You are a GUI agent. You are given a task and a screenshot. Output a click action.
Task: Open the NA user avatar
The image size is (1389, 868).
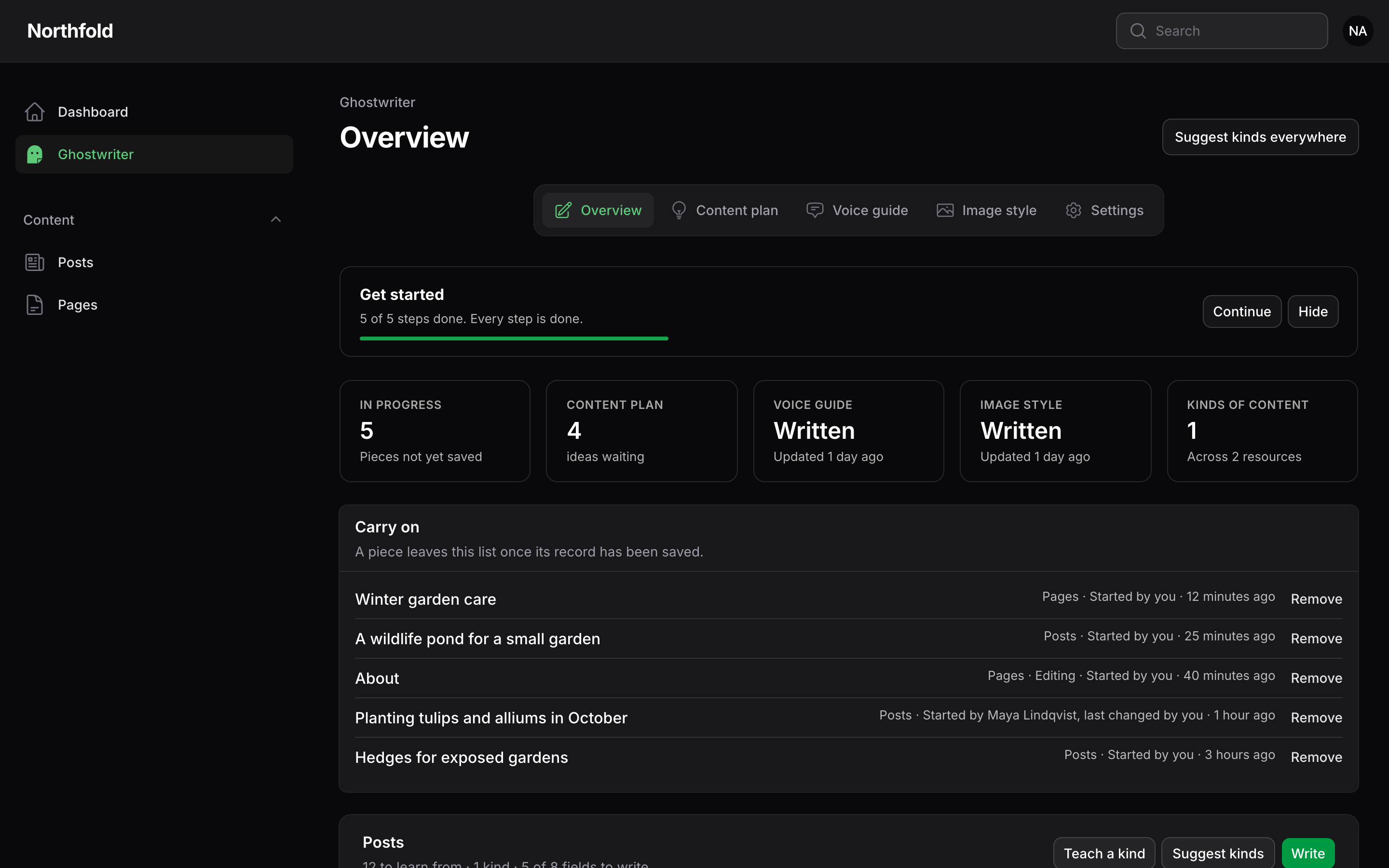1358,31
